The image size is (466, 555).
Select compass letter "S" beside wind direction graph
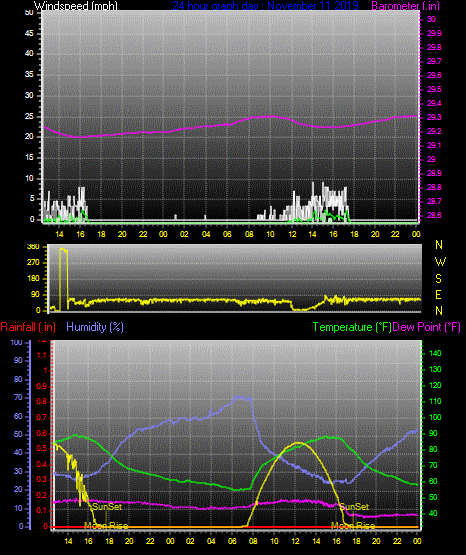point(438,279)
